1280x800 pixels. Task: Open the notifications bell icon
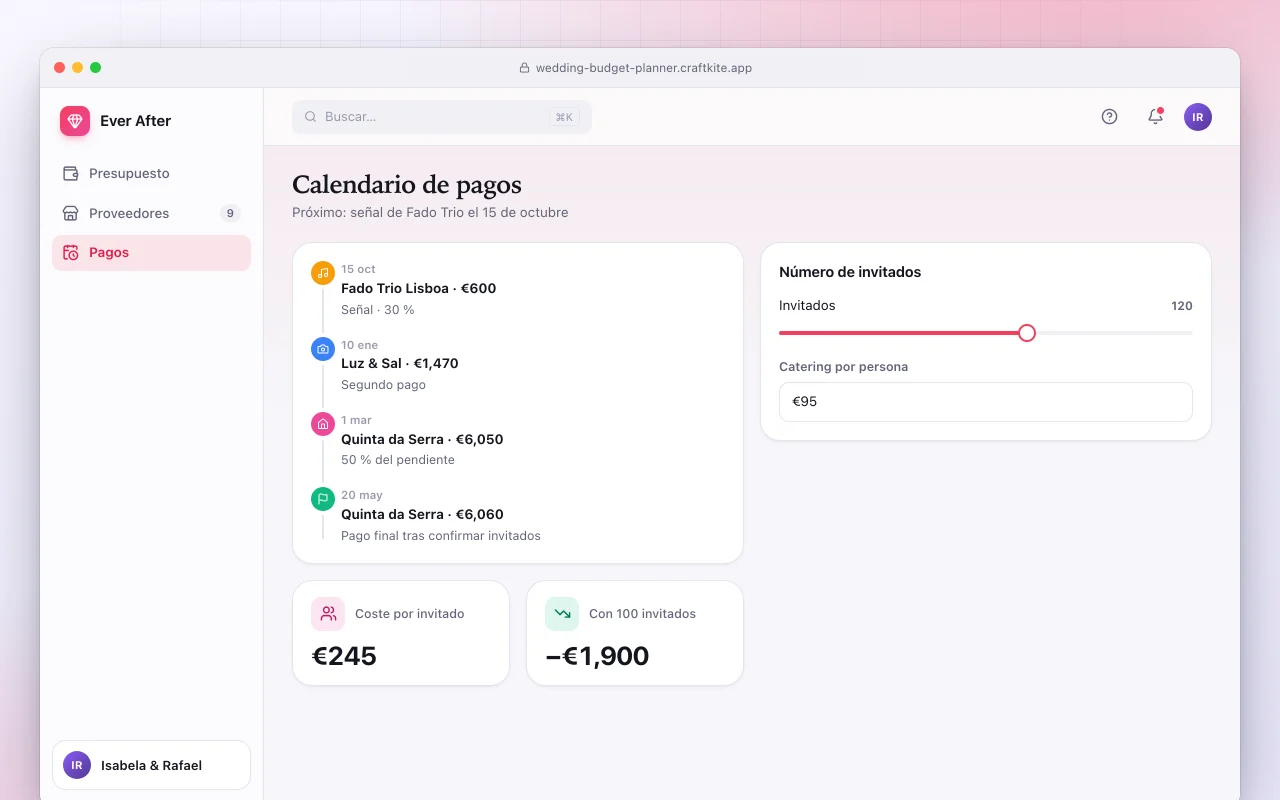[x=1155, y=117]
